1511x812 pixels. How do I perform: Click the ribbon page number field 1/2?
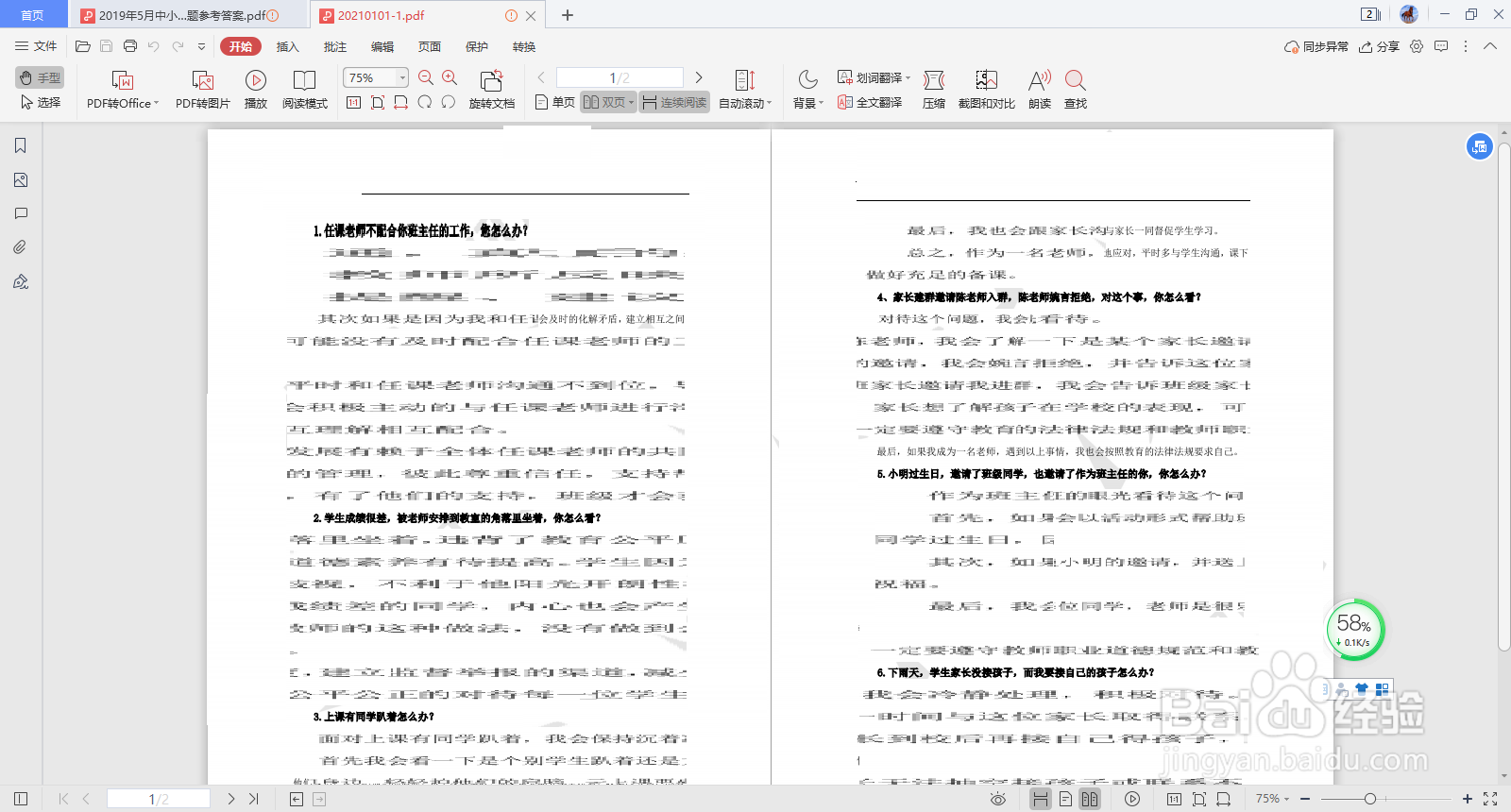(620, 77)
